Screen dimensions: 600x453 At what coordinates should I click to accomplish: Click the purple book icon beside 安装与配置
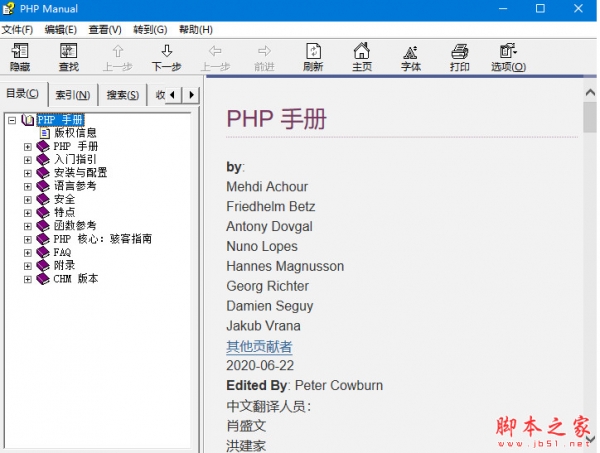coord(43,173)
